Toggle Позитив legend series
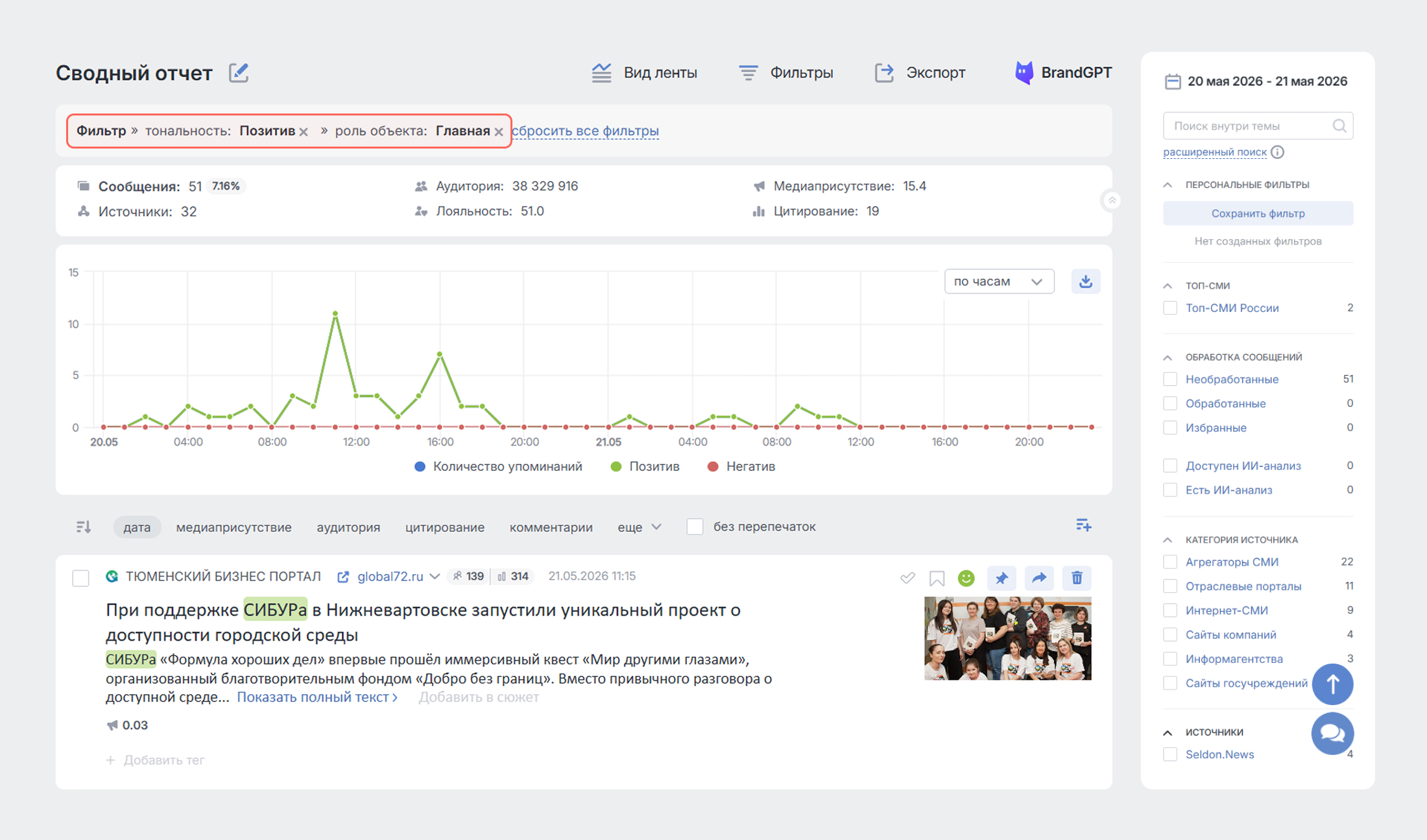1427x840 pixels. pyautogui.click(x=645, y=466)
